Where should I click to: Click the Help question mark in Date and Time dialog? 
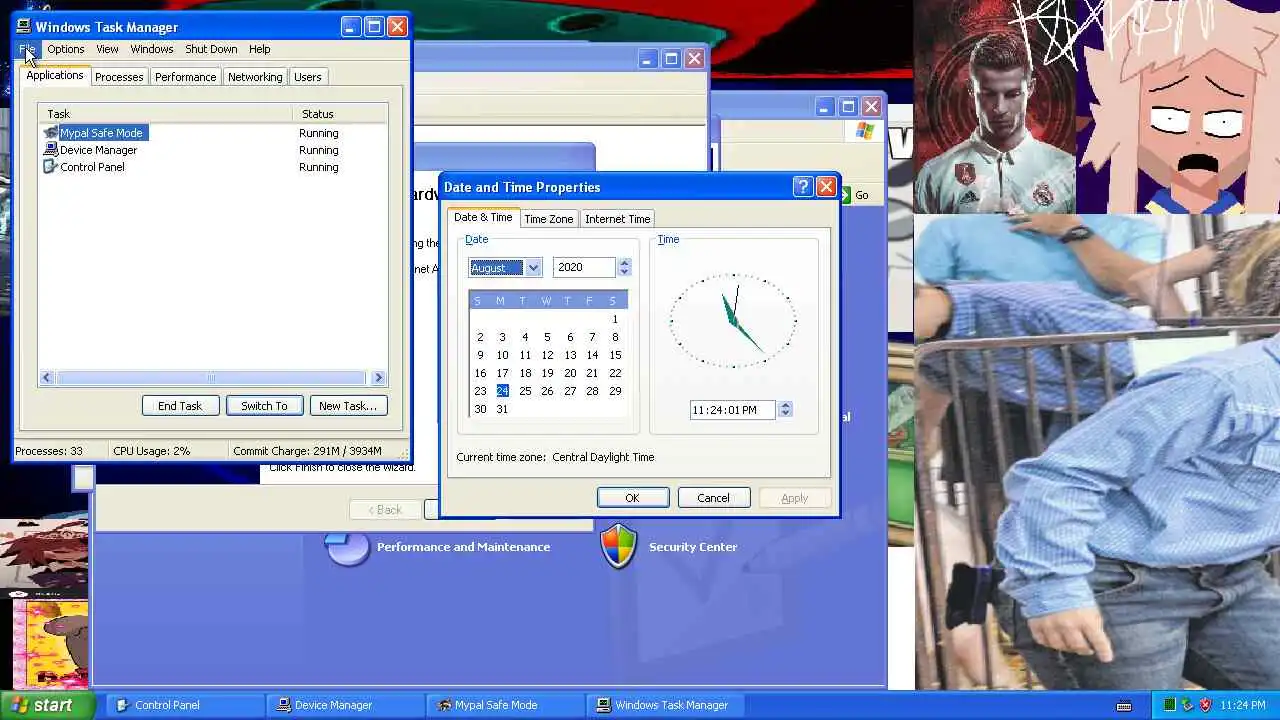pyautogui.click(x=802, y=187)
